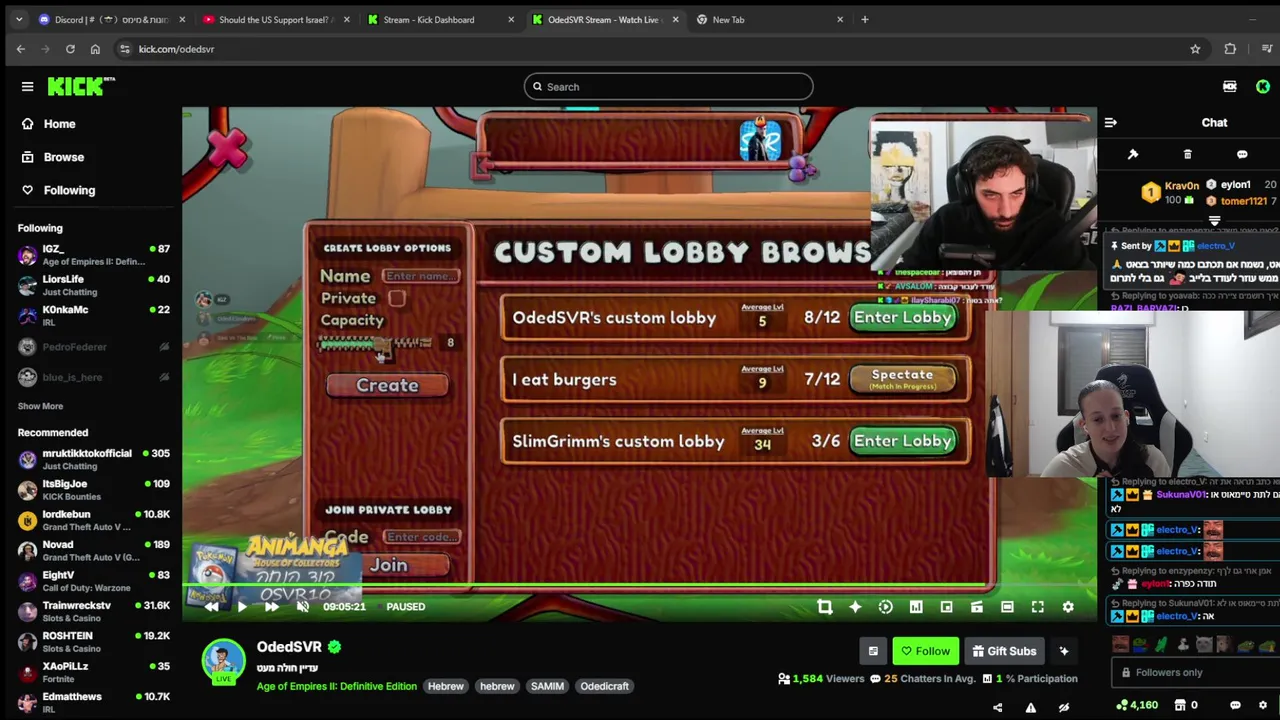Click the share icon below viewers count
Viewport: 1280px width, 720px height.
998,707
